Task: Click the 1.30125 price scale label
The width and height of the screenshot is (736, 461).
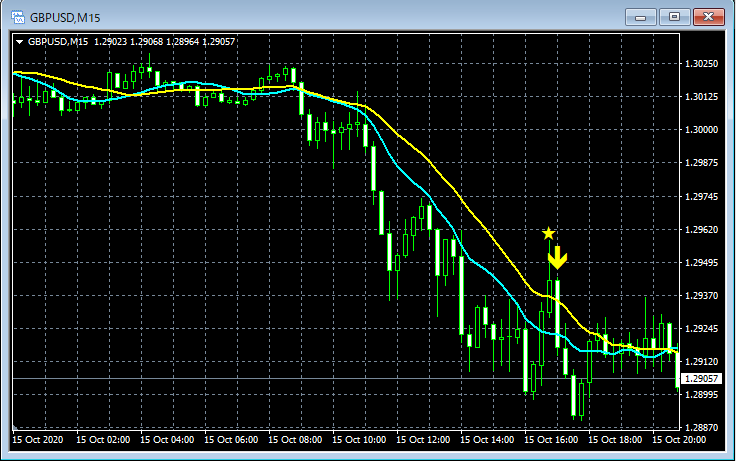Action: tap(701, 97)
